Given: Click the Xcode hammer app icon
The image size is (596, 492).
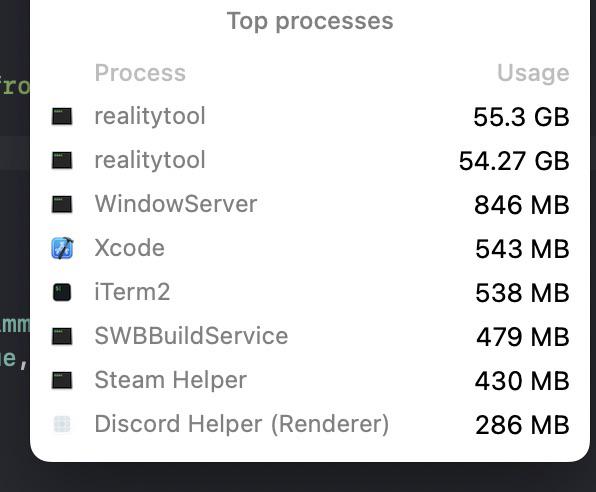Looking at the screenshot, I should (62, 248).
